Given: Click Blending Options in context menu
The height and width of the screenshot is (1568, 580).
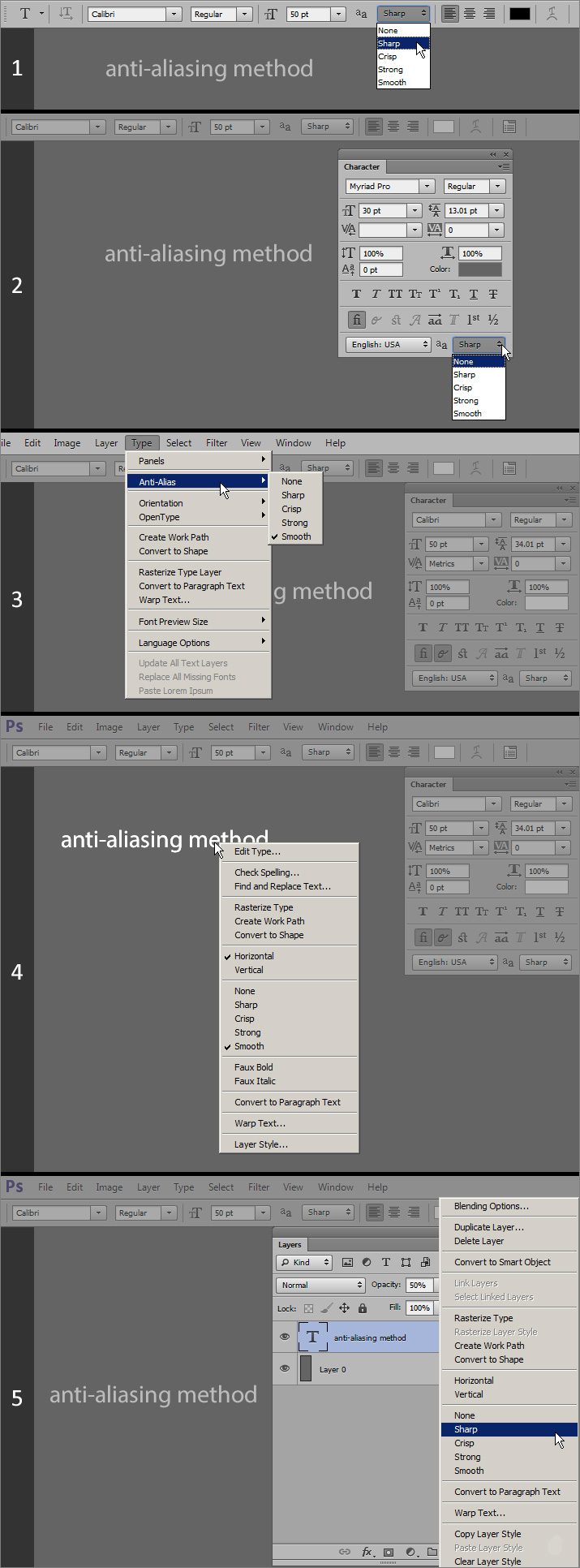Looking at the screenshot, I should tap(491, 1206).
